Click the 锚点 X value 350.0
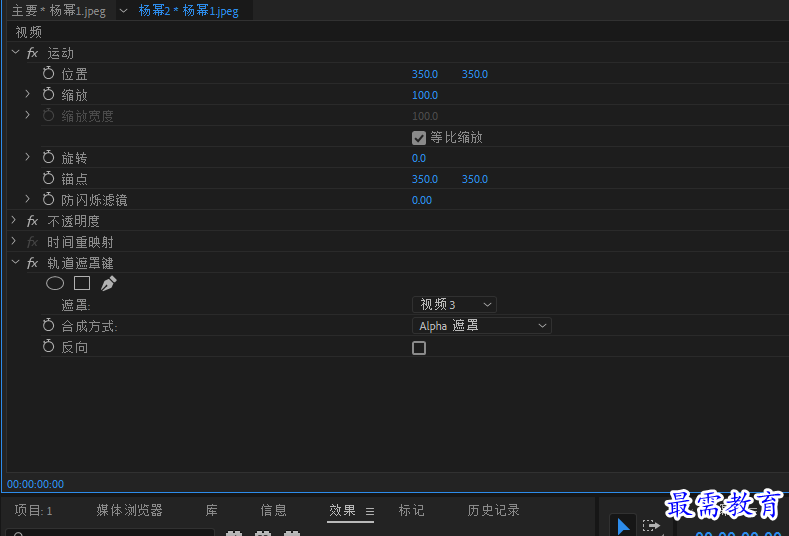Image resolution: width=789 pixels, height=536 pixels. point(425,179)
